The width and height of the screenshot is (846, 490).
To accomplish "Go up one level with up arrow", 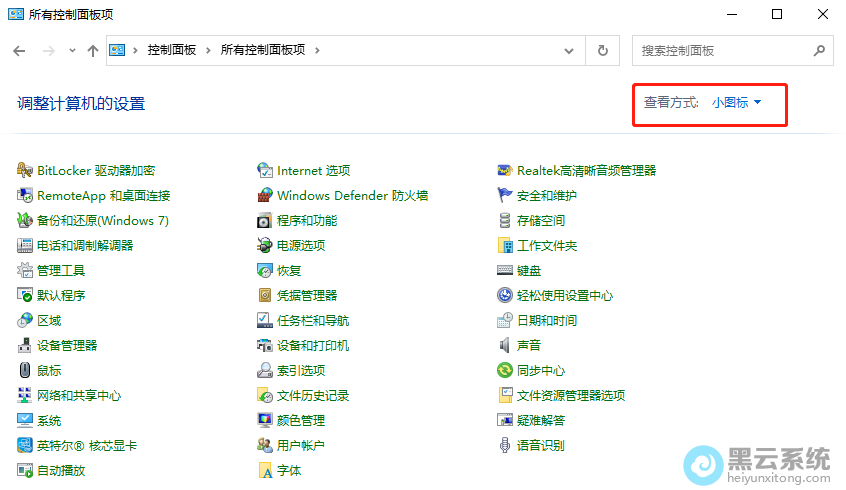I will click(93, 51).
